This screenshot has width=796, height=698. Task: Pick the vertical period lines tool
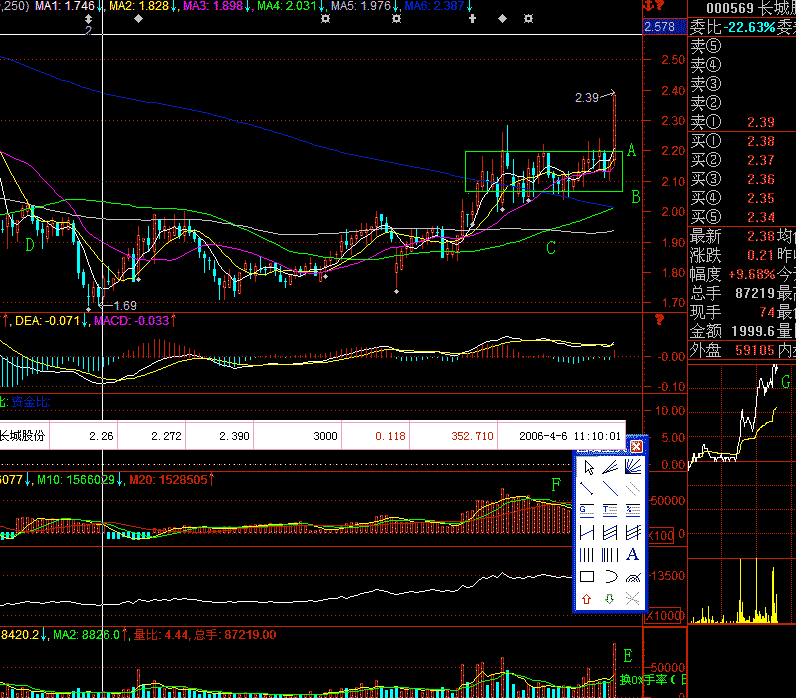(587, 554)
